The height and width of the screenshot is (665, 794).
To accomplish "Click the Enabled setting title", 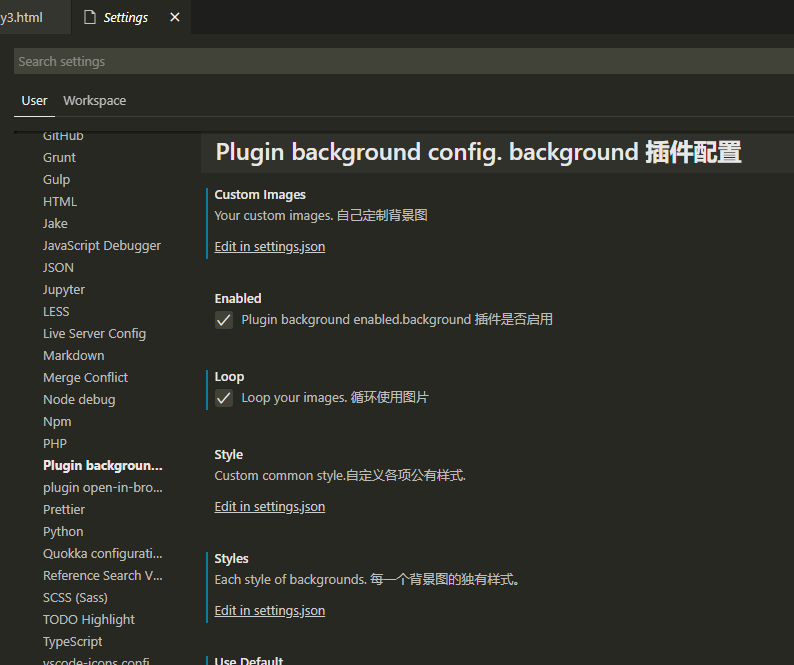I will click(238, 299).
